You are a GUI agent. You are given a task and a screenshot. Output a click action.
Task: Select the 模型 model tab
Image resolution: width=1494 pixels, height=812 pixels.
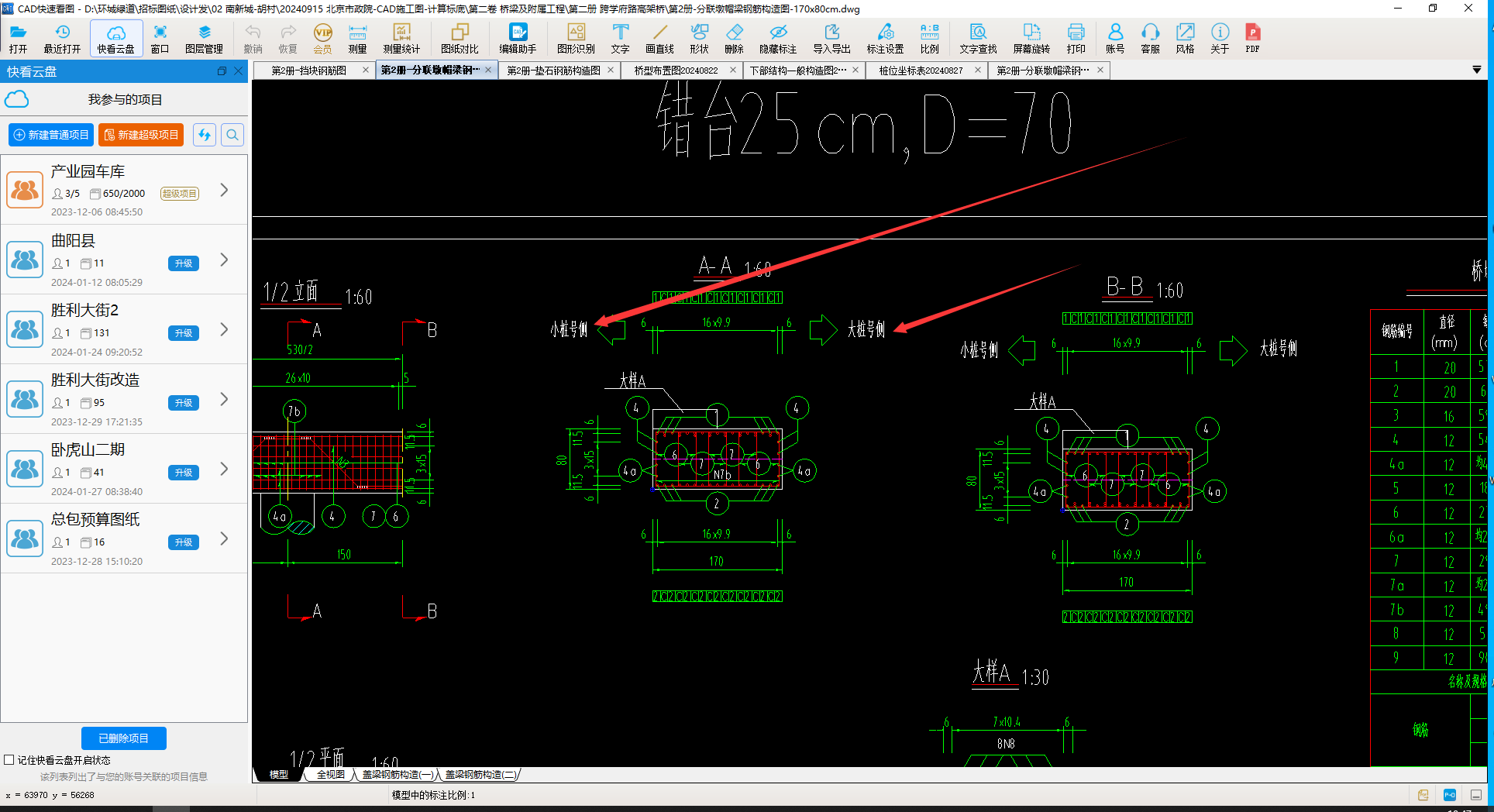[x=278, y=774]
